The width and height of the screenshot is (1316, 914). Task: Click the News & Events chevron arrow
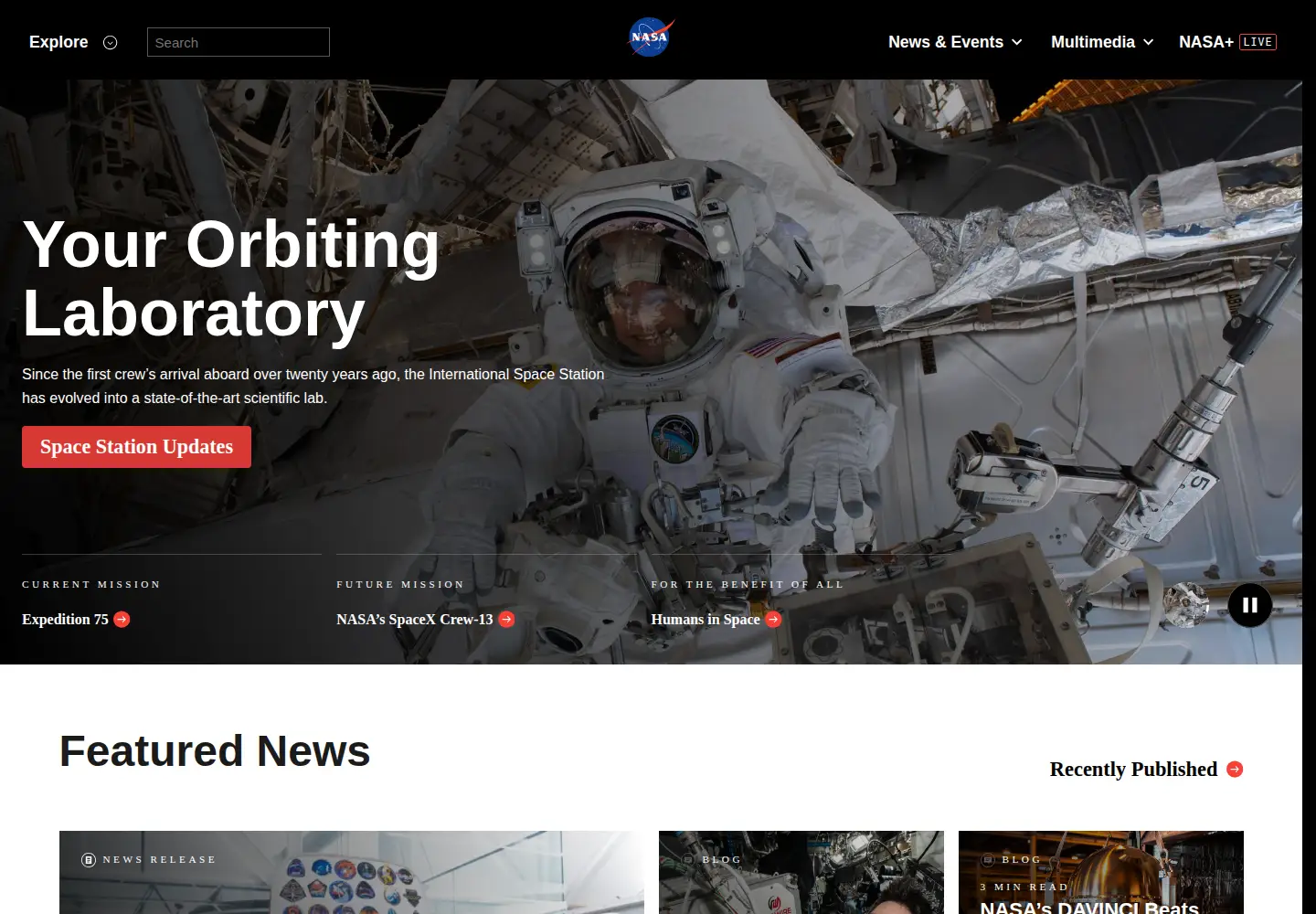click(1016, 42)
